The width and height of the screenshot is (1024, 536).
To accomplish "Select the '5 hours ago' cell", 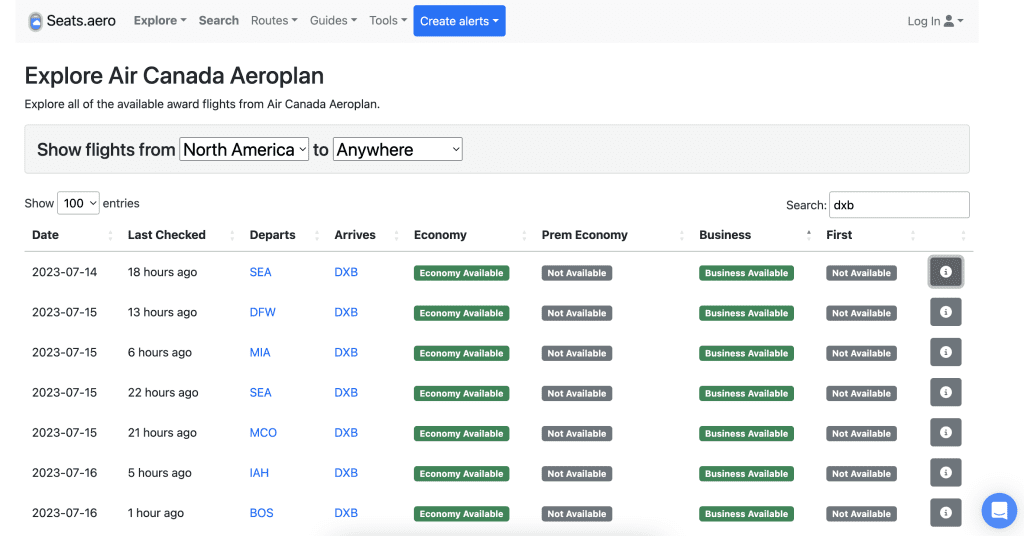I will [x=159, y=473].
